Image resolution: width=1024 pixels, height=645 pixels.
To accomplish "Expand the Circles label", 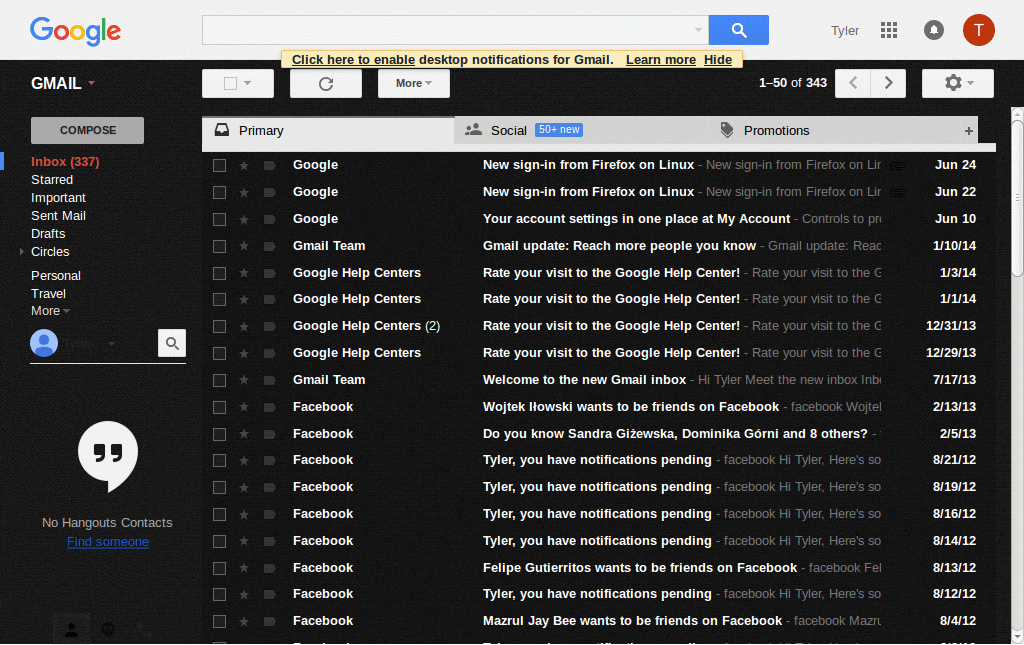I will [x=22, y=251].
